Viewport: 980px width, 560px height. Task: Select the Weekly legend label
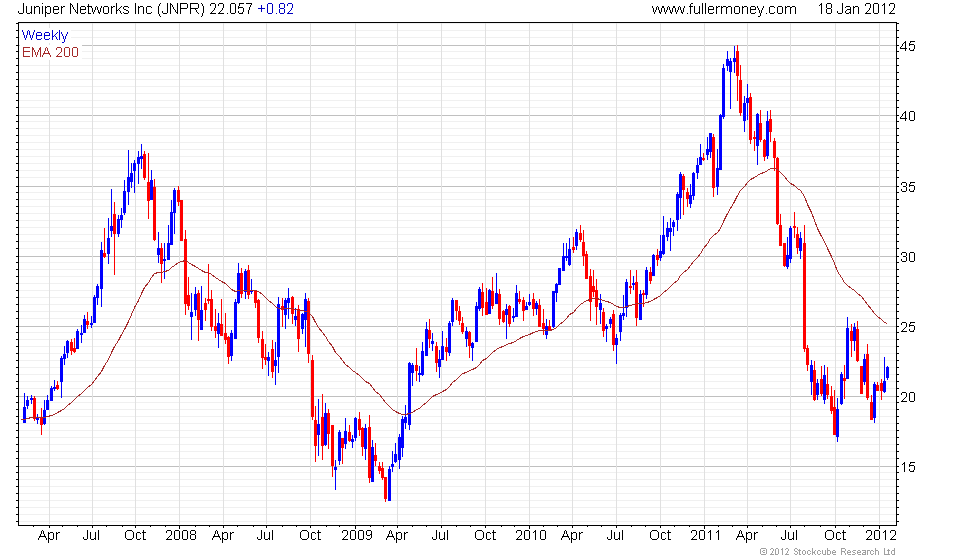tap(45, 36)
